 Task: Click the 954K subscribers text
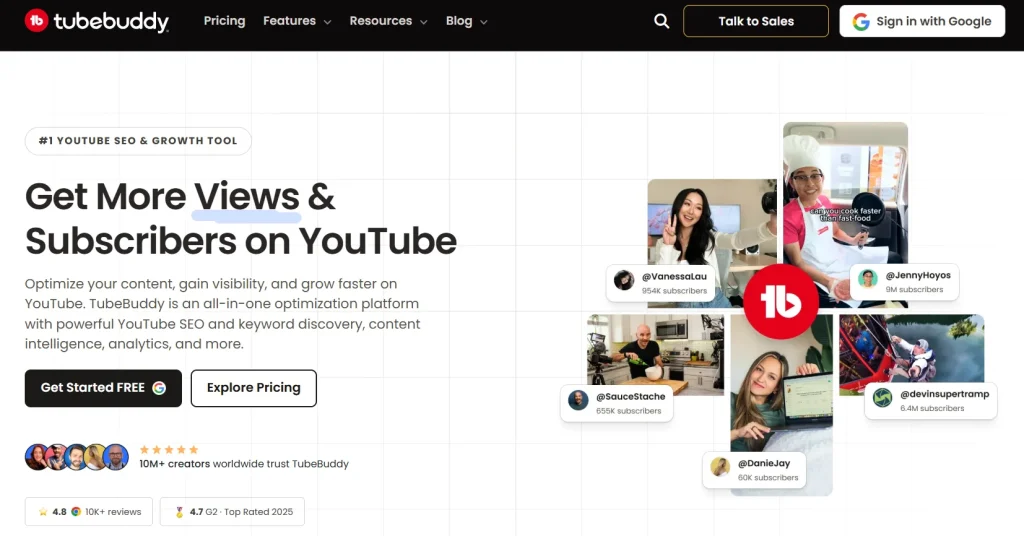pyautogui.click(x=674, y=291)
